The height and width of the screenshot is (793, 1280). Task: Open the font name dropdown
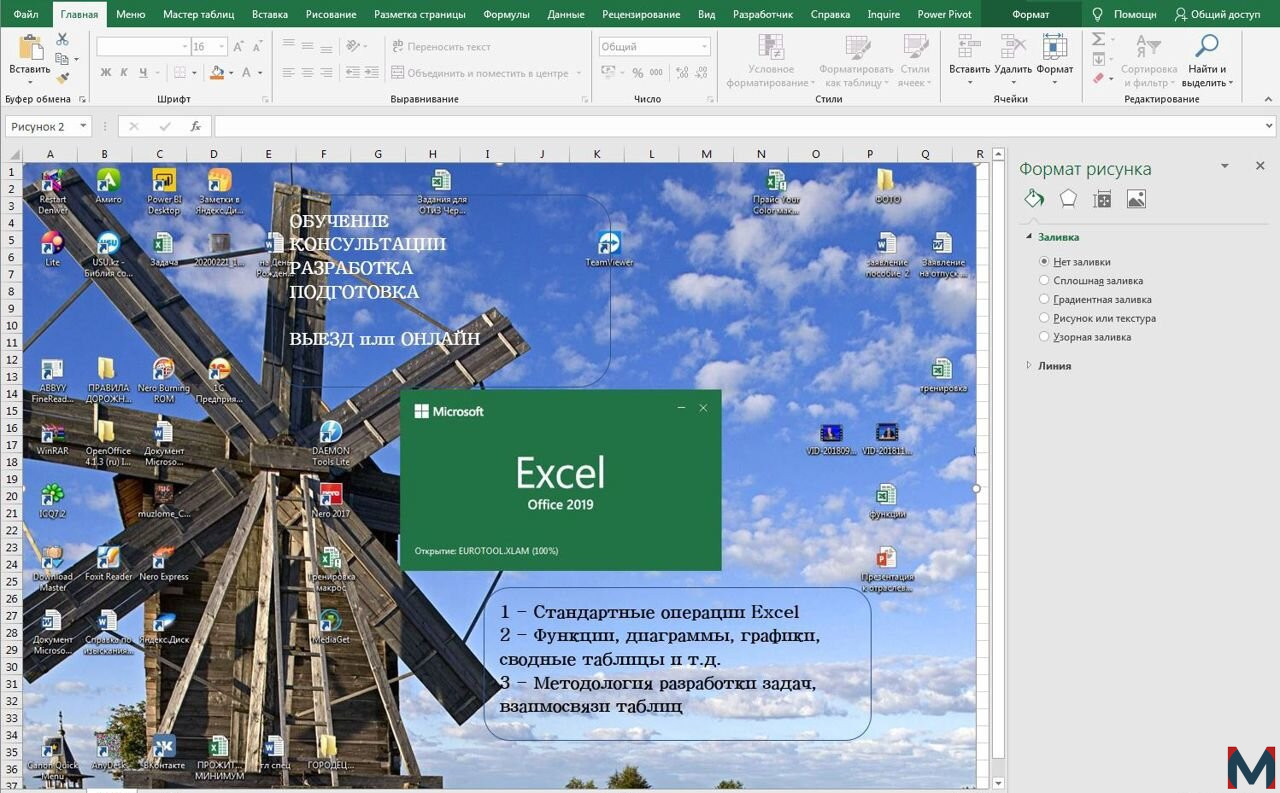coord(185,47)
